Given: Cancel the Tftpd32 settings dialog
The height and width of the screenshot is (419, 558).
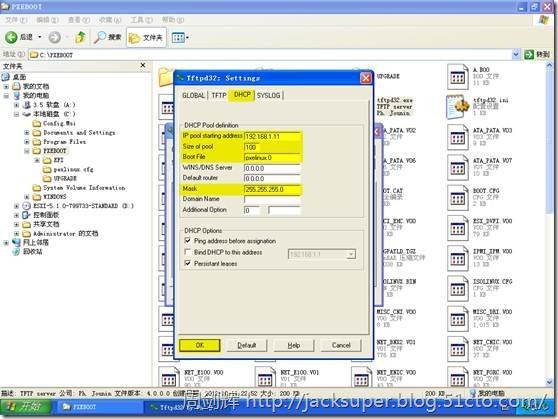Looking at the screenshot, I should pos(341,345).
